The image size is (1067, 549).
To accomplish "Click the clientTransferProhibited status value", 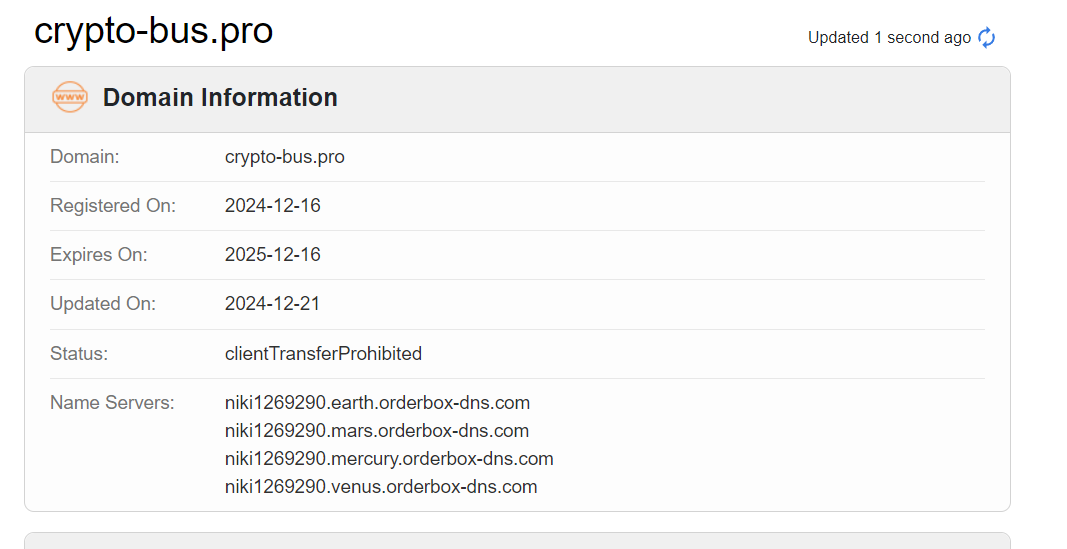I will pyautogui.click(x=323, y=353).
